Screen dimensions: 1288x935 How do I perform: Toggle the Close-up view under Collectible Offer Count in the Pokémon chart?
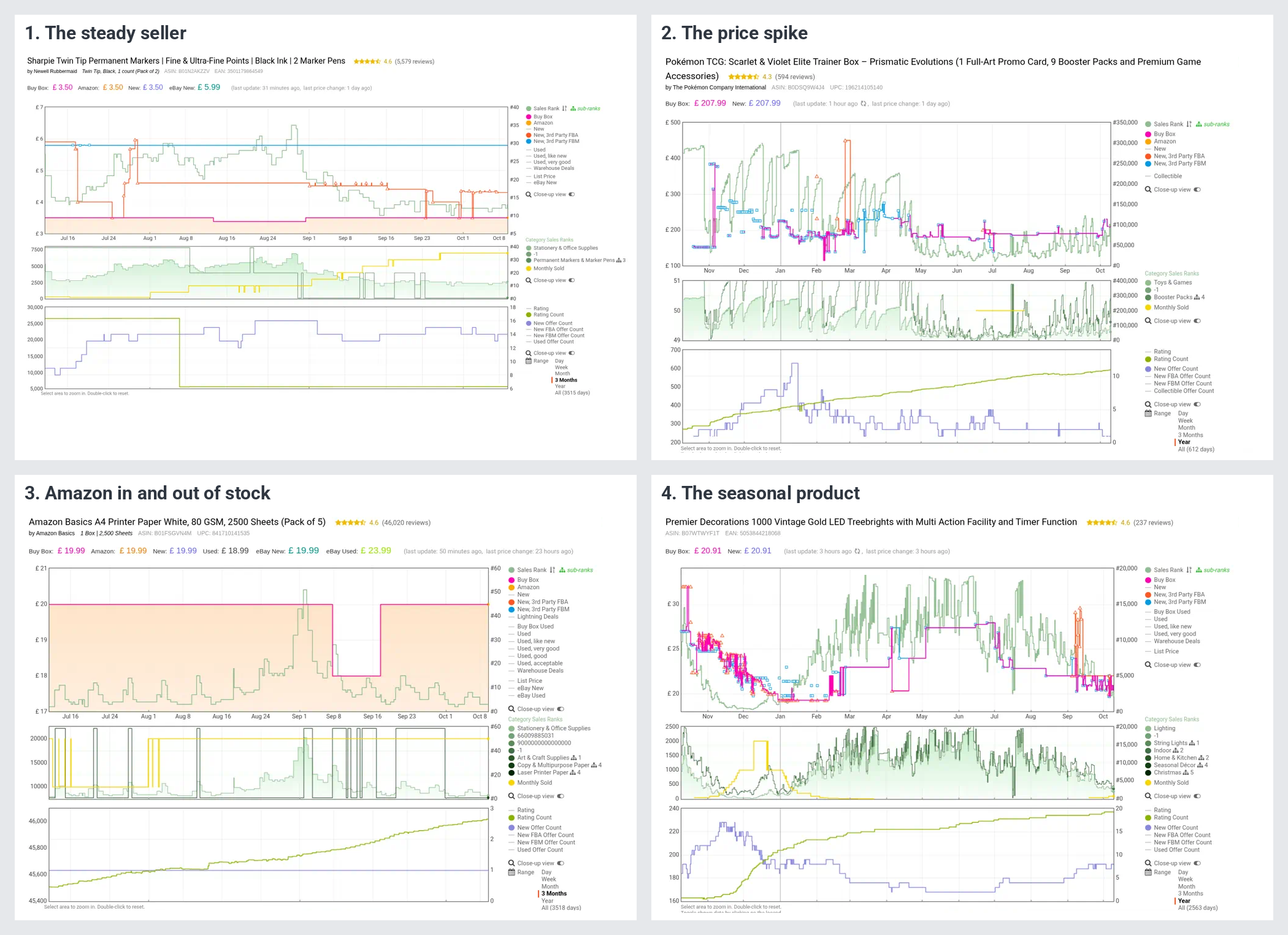pyautogui.click(x=1197, y=404)
